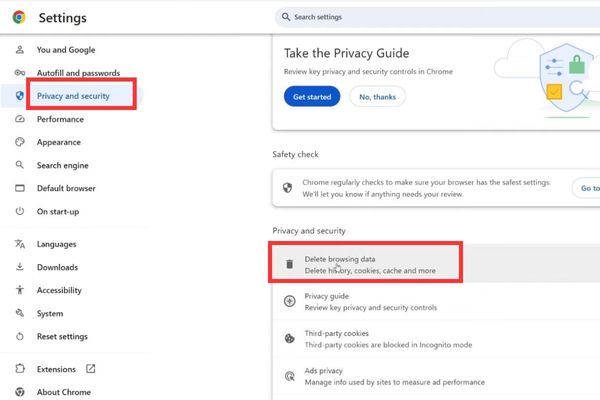Open Autofill and passwords section
This screenshot has width=600, height=400.
(78, 73)
